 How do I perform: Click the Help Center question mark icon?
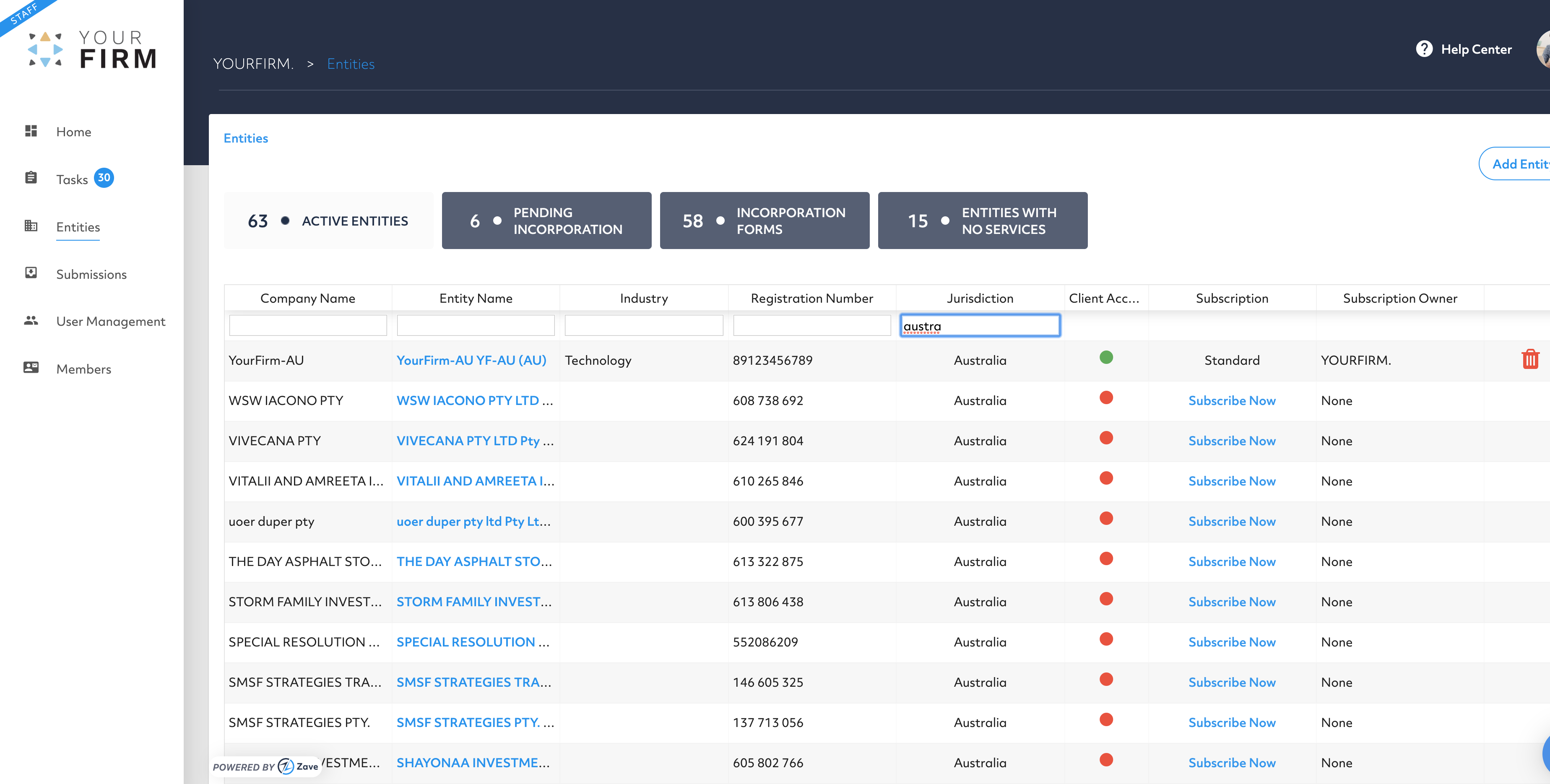tap(1424, 49)
